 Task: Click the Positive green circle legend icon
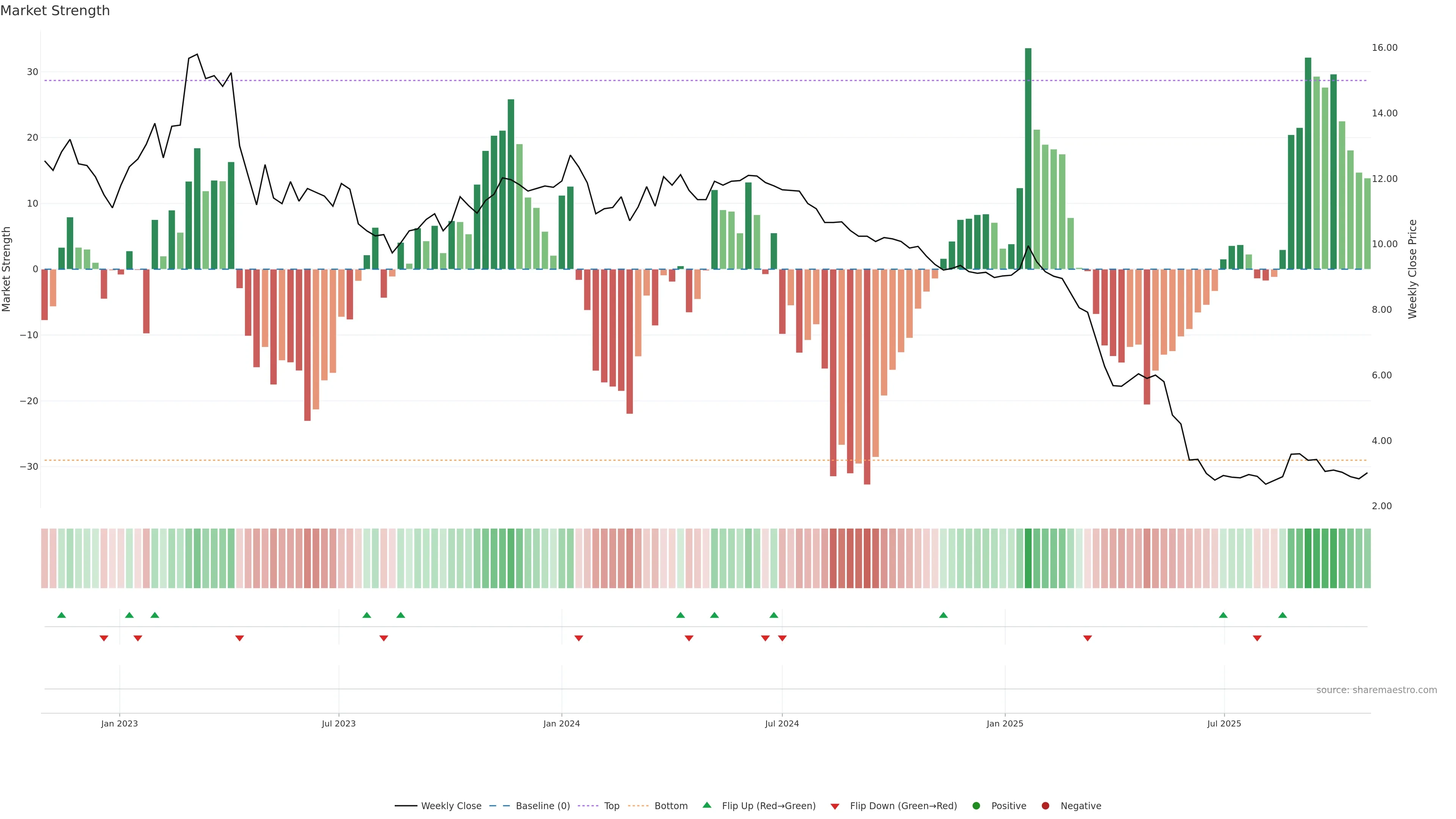coord(976,806)
